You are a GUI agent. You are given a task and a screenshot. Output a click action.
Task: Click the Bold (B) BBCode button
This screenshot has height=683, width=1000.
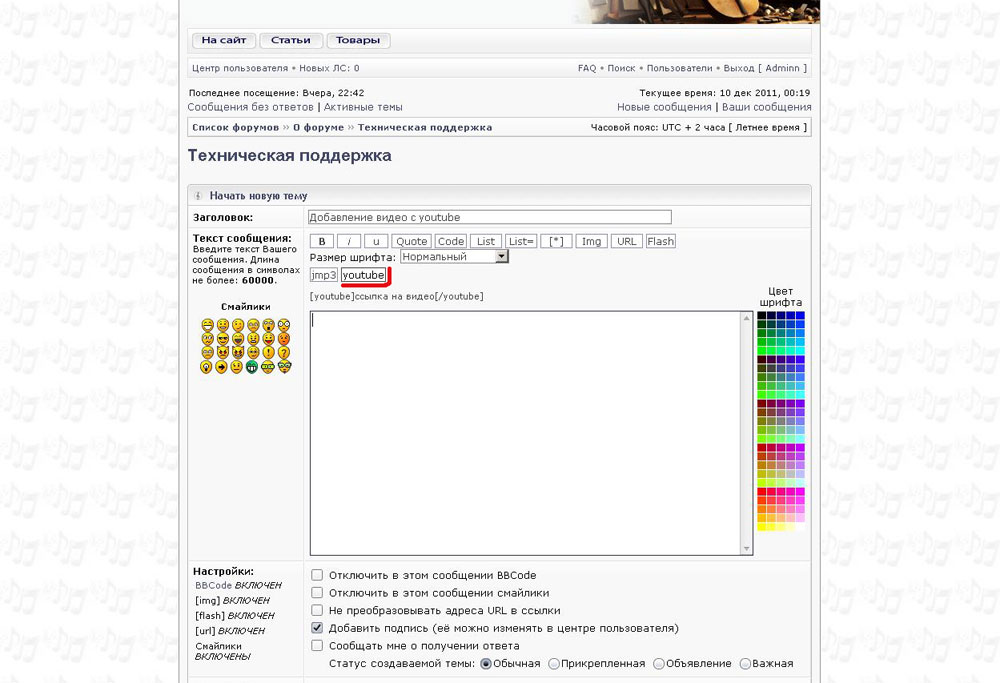[x=322, y=241]
